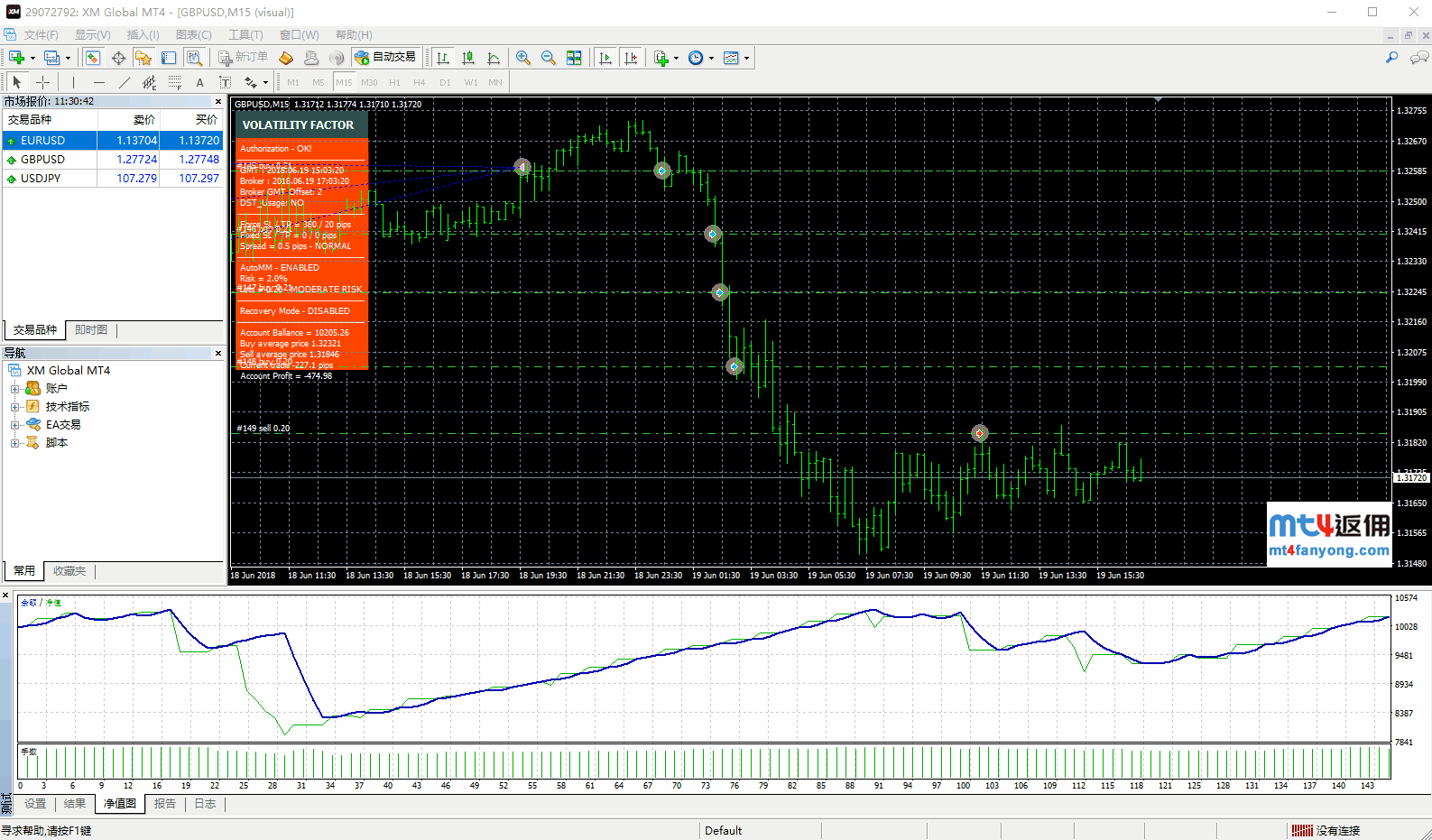Draw a trendline with the trendline tool
Screen dimensions: 1432x840
pos(125,82)
